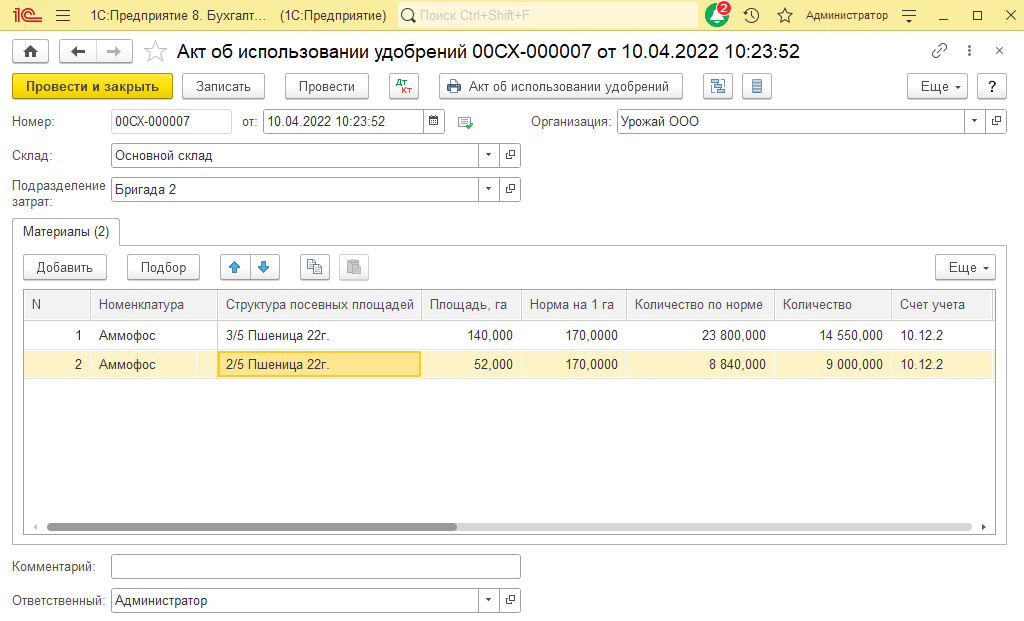Click the Комментарий input field
Screen dimensions: 1024x621
[x=315, y=567]
